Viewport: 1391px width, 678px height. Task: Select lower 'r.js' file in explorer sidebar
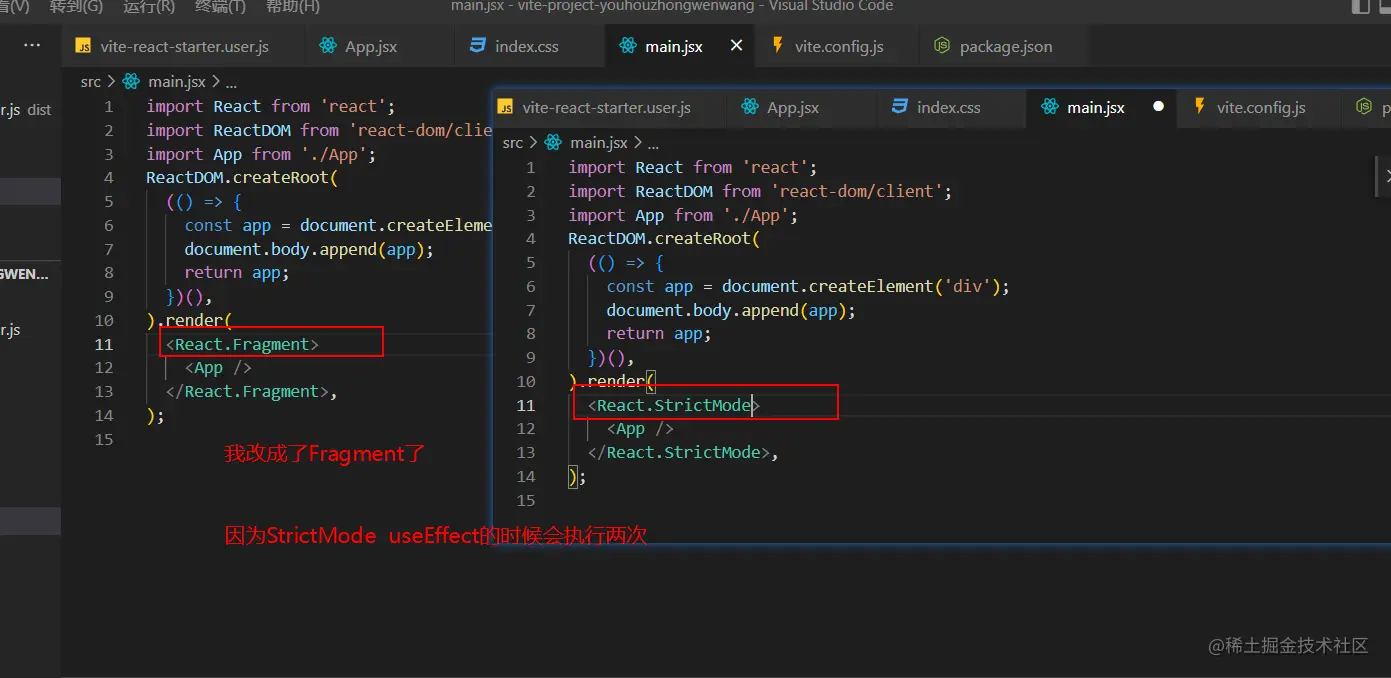coord(12,330)
